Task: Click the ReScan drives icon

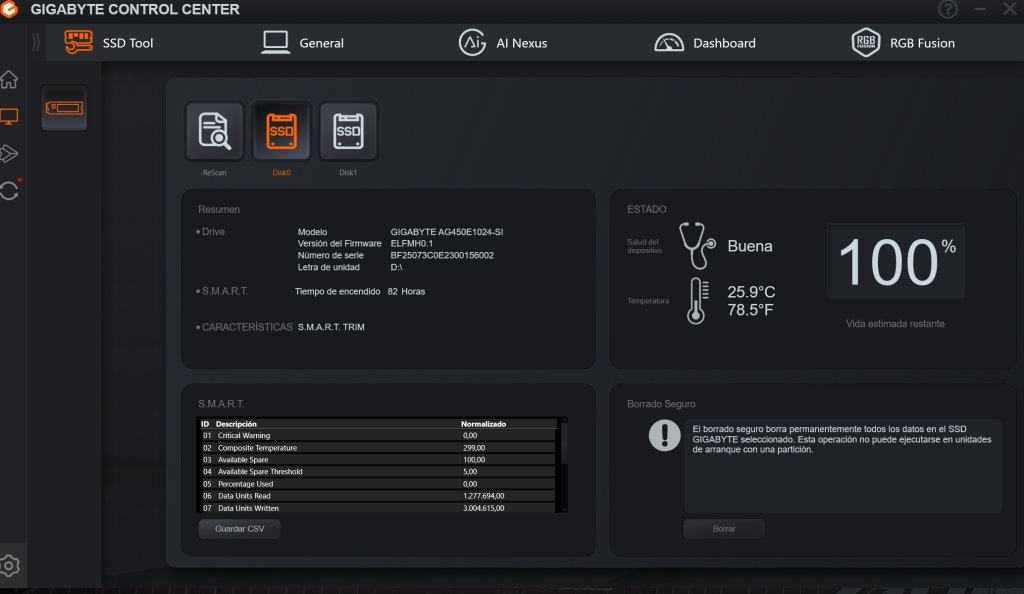Action: tap(214, 131)
